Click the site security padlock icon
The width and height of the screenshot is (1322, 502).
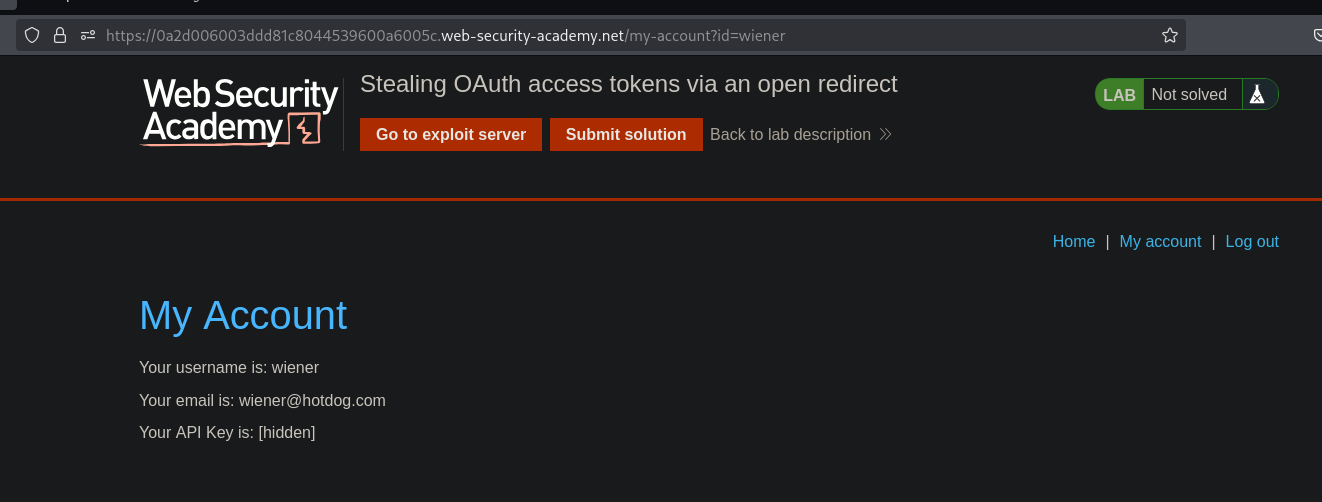[60, 35]
